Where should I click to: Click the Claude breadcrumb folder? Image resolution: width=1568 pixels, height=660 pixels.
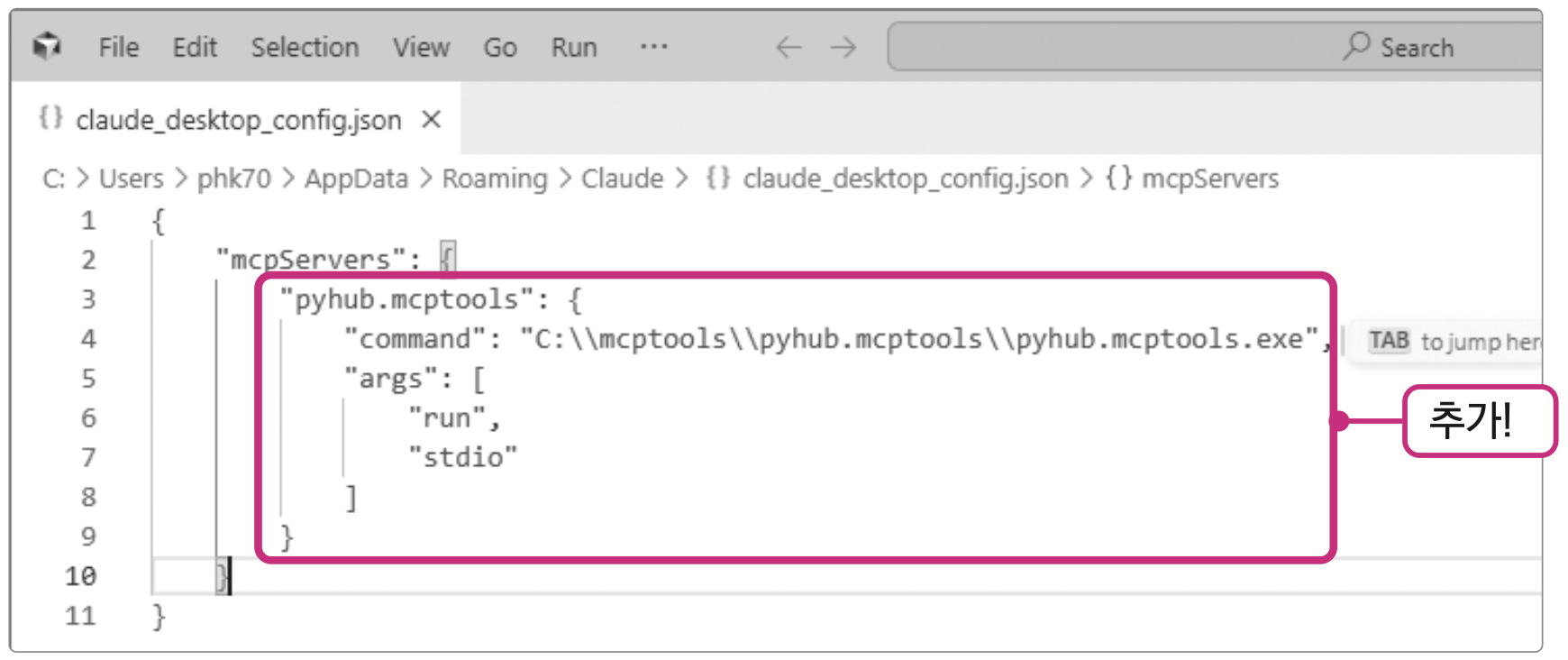pos(622,179)
